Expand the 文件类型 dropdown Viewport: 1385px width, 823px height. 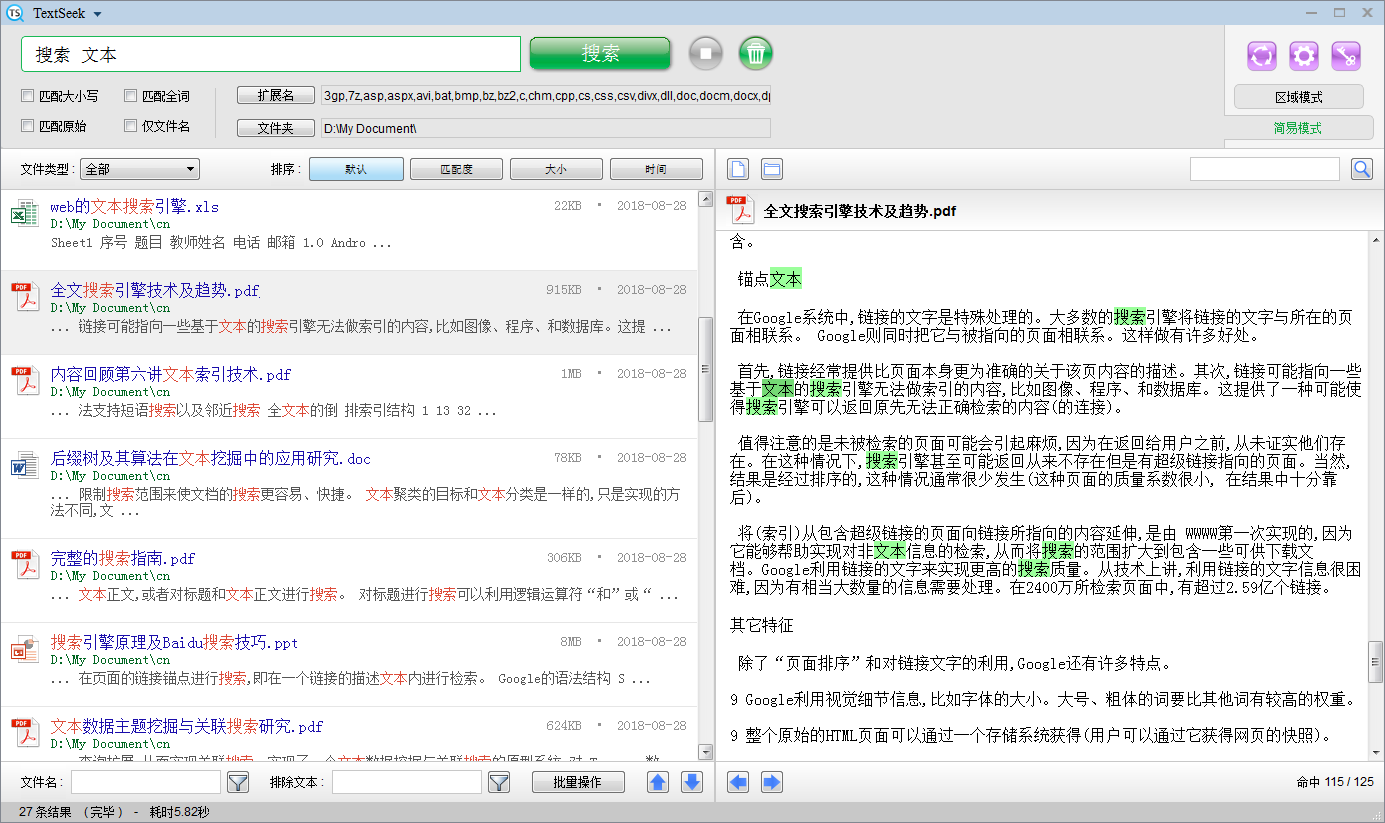(x=140, y=169)
